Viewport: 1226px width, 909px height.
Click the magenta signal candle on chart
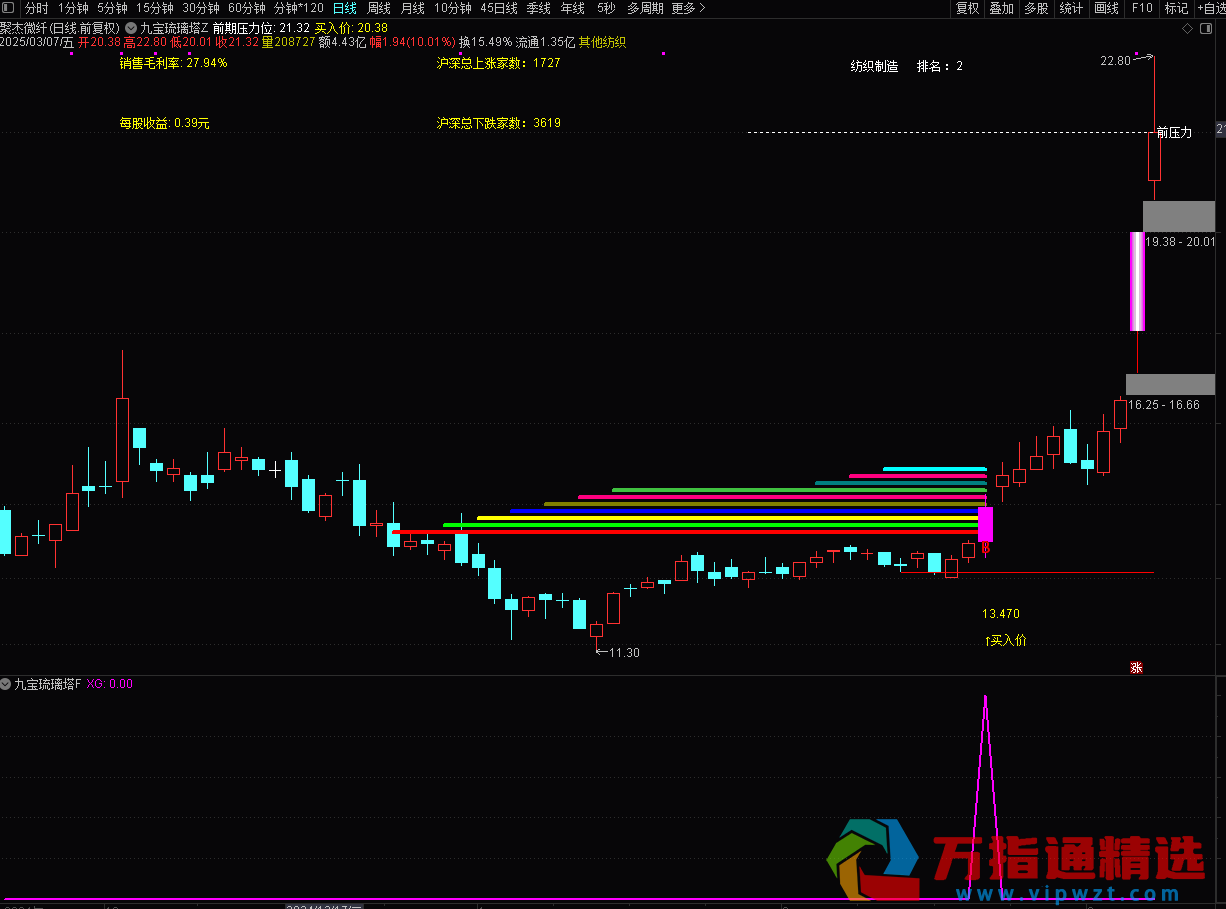[985, 525]
